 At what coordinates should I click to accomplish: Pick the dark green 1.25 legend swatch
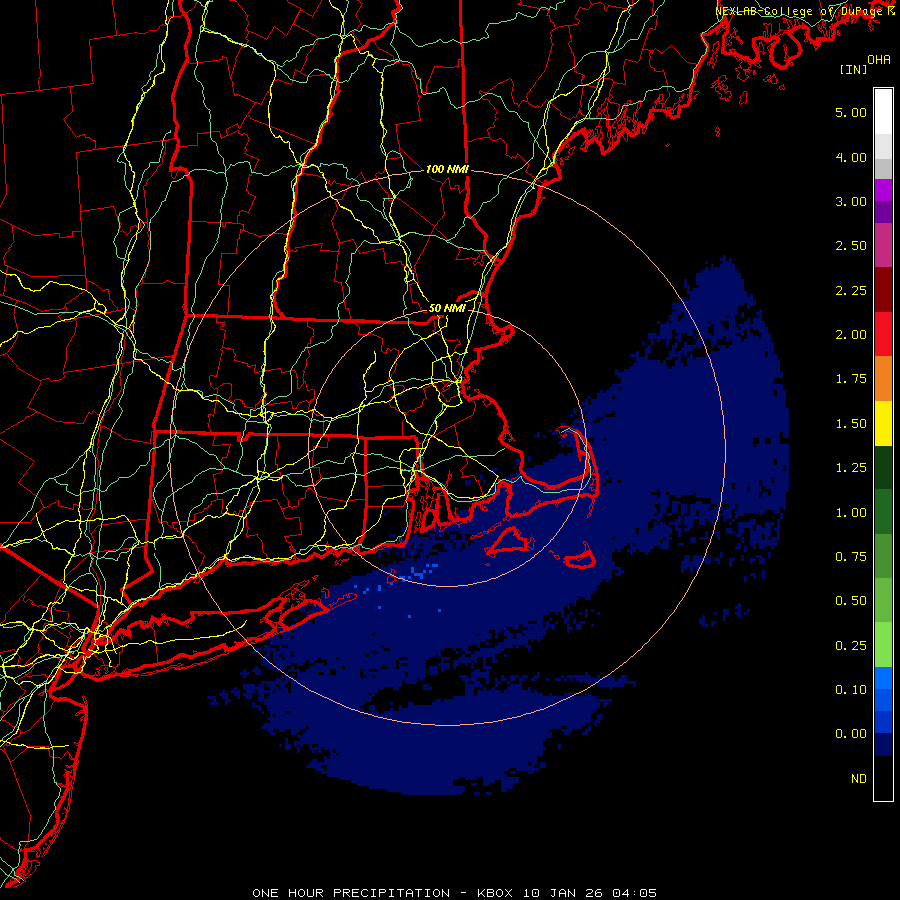click(883, 467)
